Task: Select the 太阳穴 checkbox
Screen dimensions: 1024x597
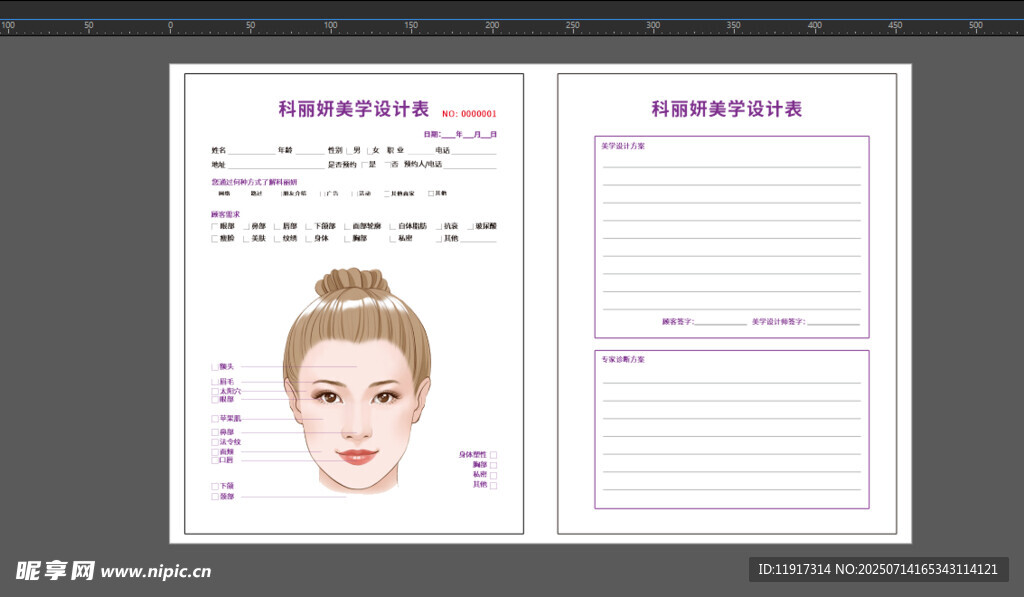Action: click(x=214, y=391)
